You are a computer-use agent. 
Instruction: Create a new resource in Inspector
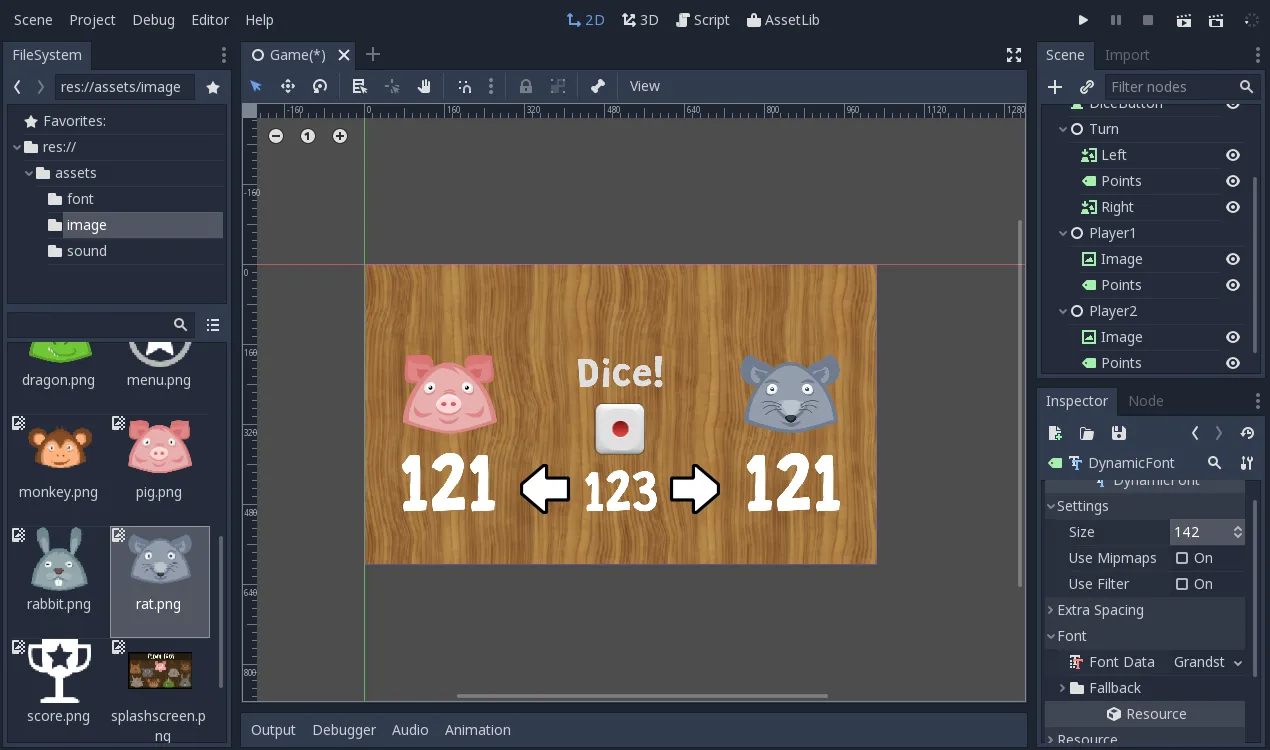[x=1055, y=433]
